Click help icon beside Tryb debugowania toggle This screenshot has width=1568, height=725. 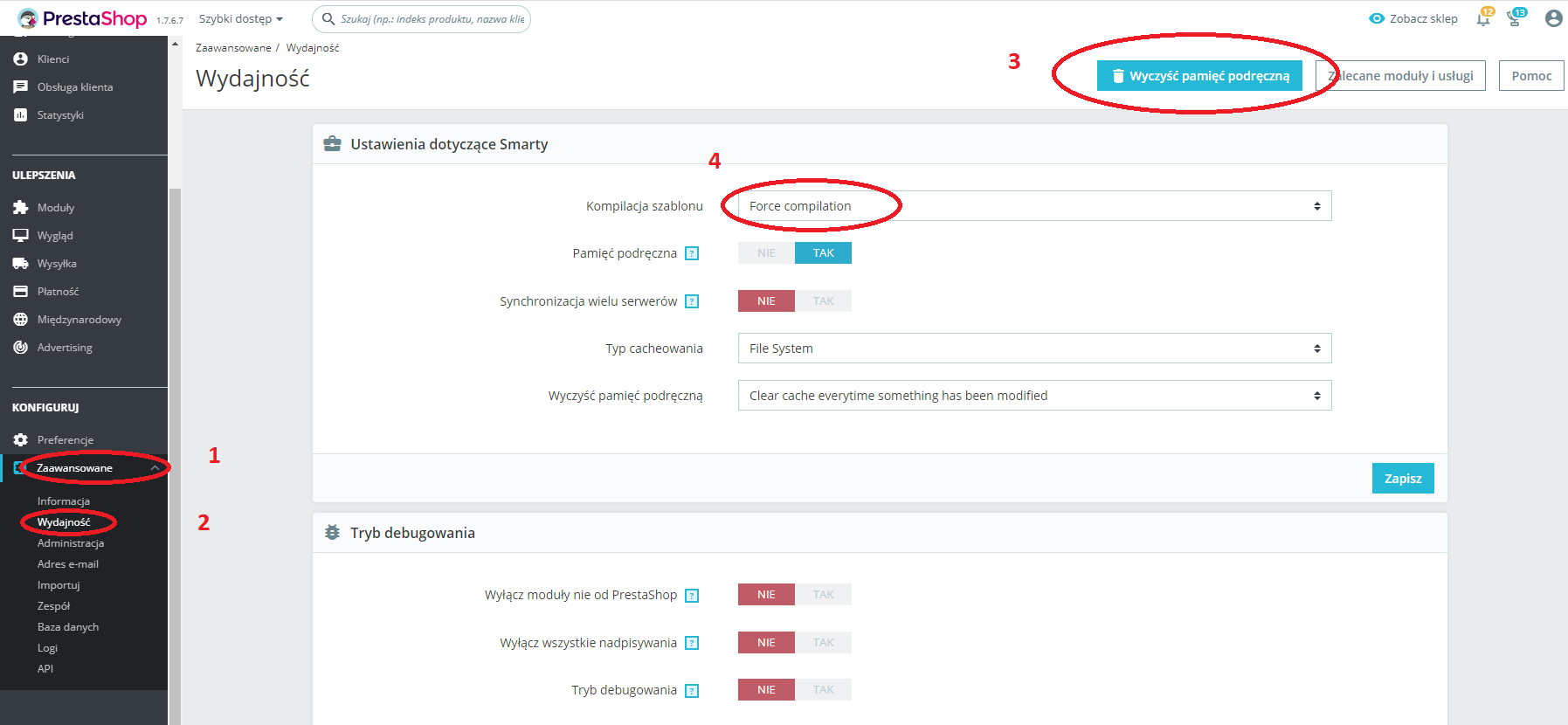692,691
